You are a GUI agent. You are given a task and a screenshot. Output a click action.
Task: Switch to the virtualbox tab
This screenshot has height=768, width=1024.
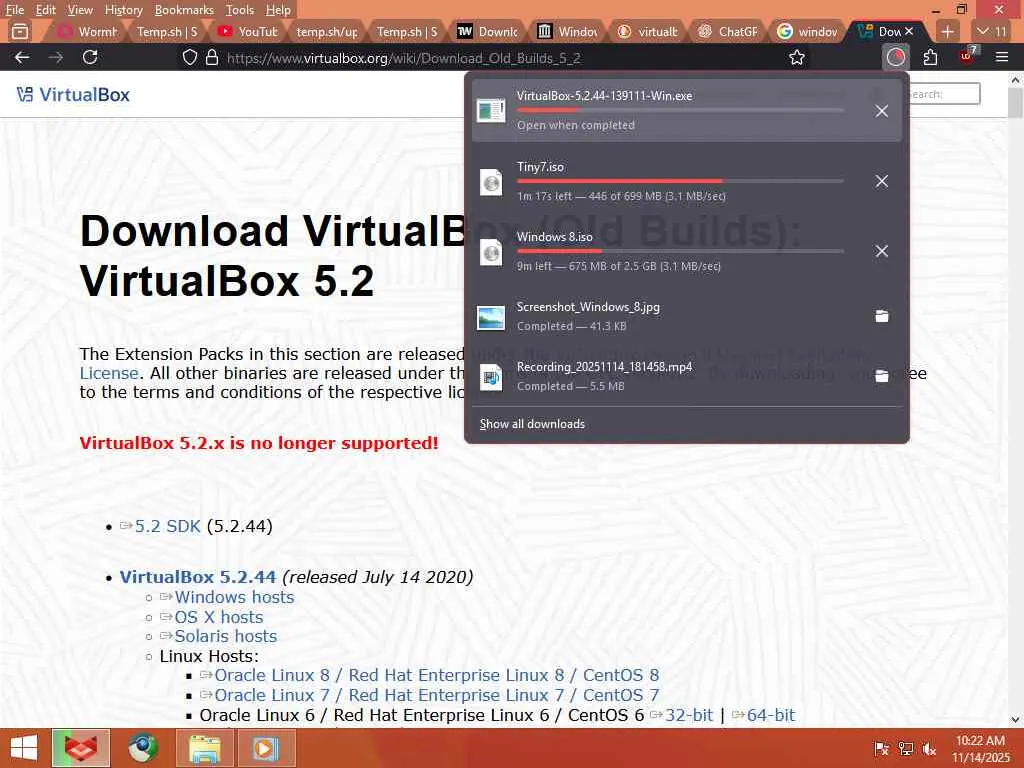click(x=647, y=31)
